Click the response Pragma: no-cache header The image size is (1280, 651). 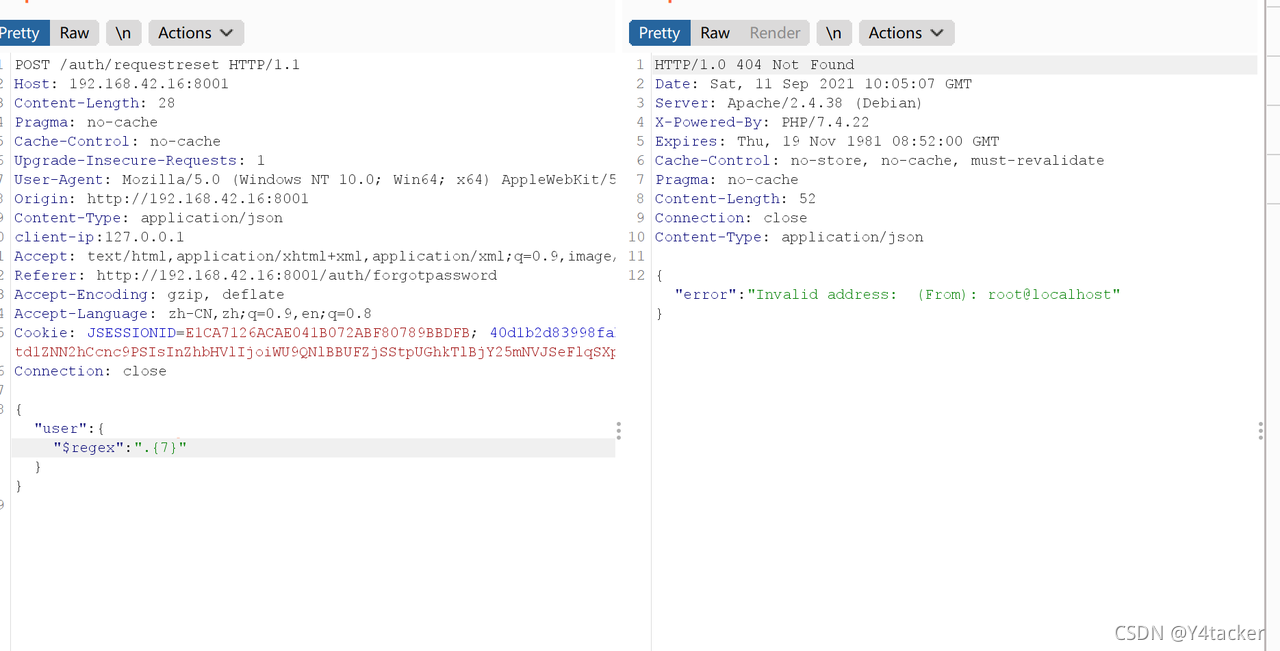[x=726, y=180]
